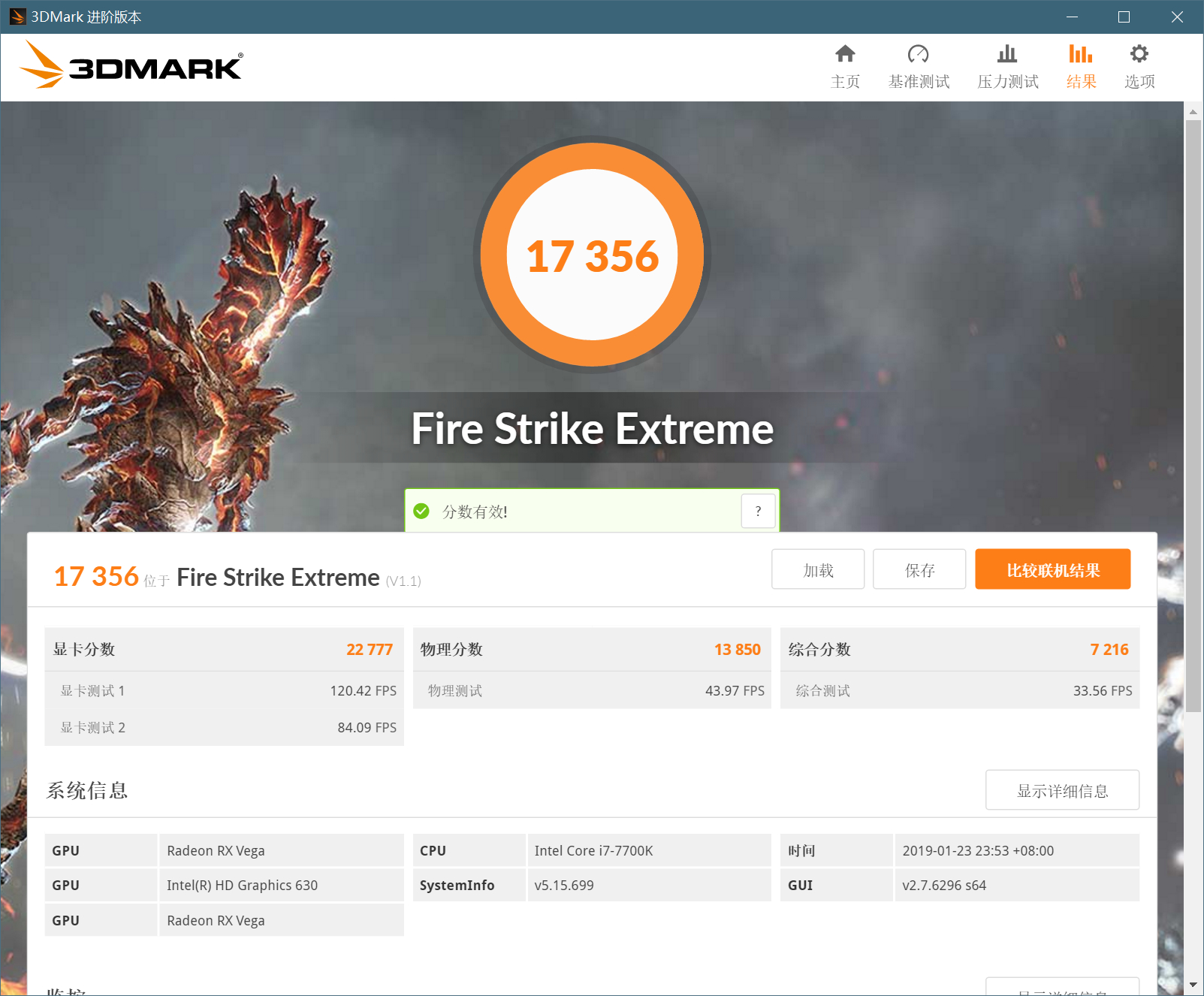Open the 选项 settings gear icon

point(1139,54)
